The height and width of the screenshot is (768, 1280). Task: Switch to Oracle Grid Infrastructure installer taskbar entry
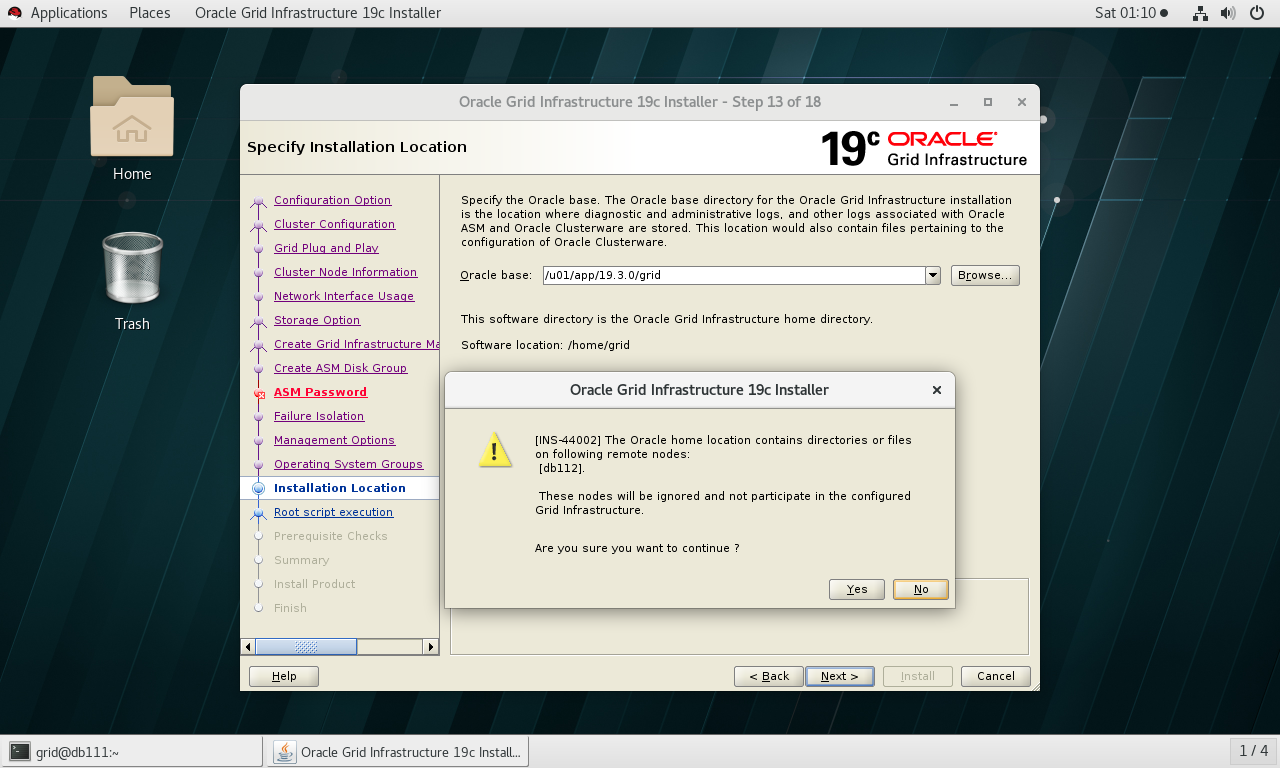(399, 752)
